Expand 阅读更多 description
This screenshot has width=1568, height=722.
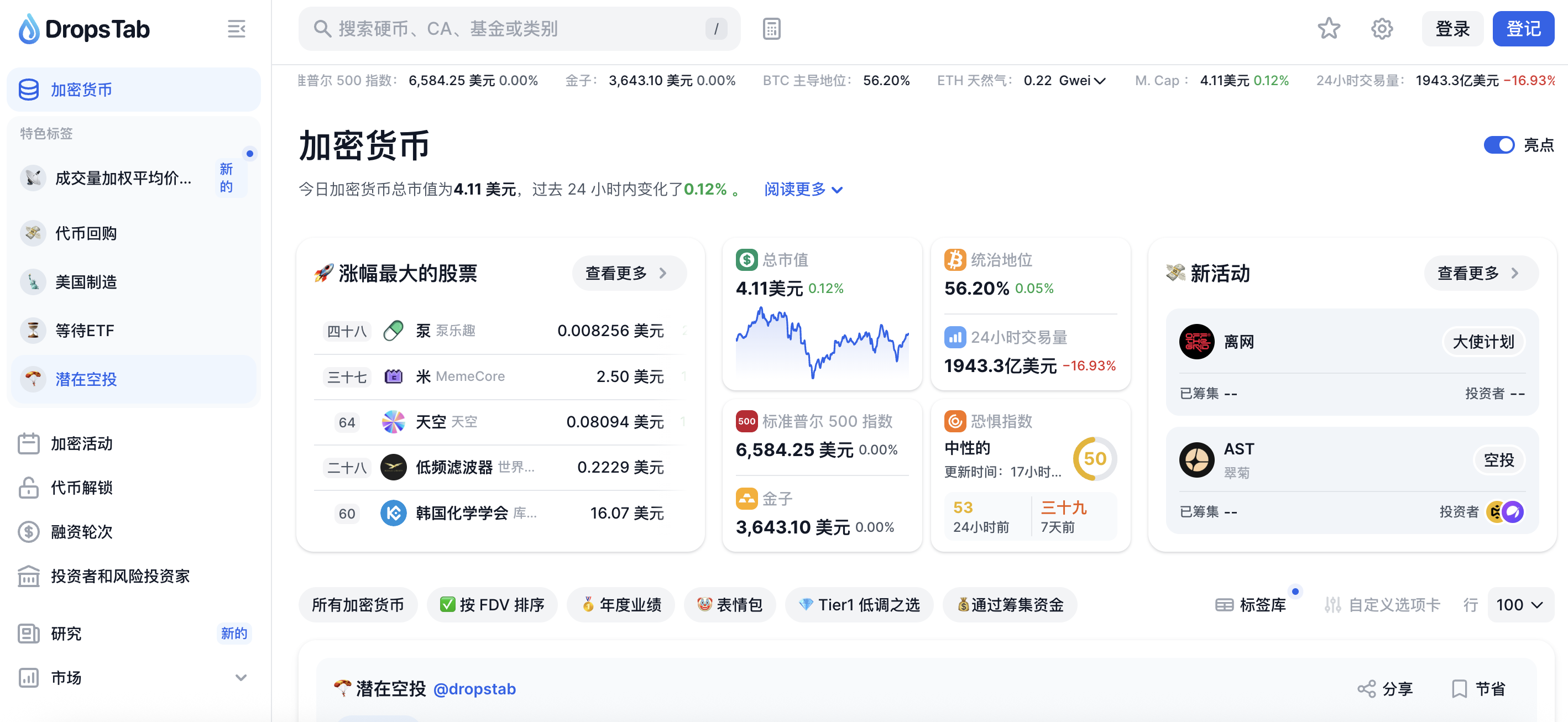803,189
